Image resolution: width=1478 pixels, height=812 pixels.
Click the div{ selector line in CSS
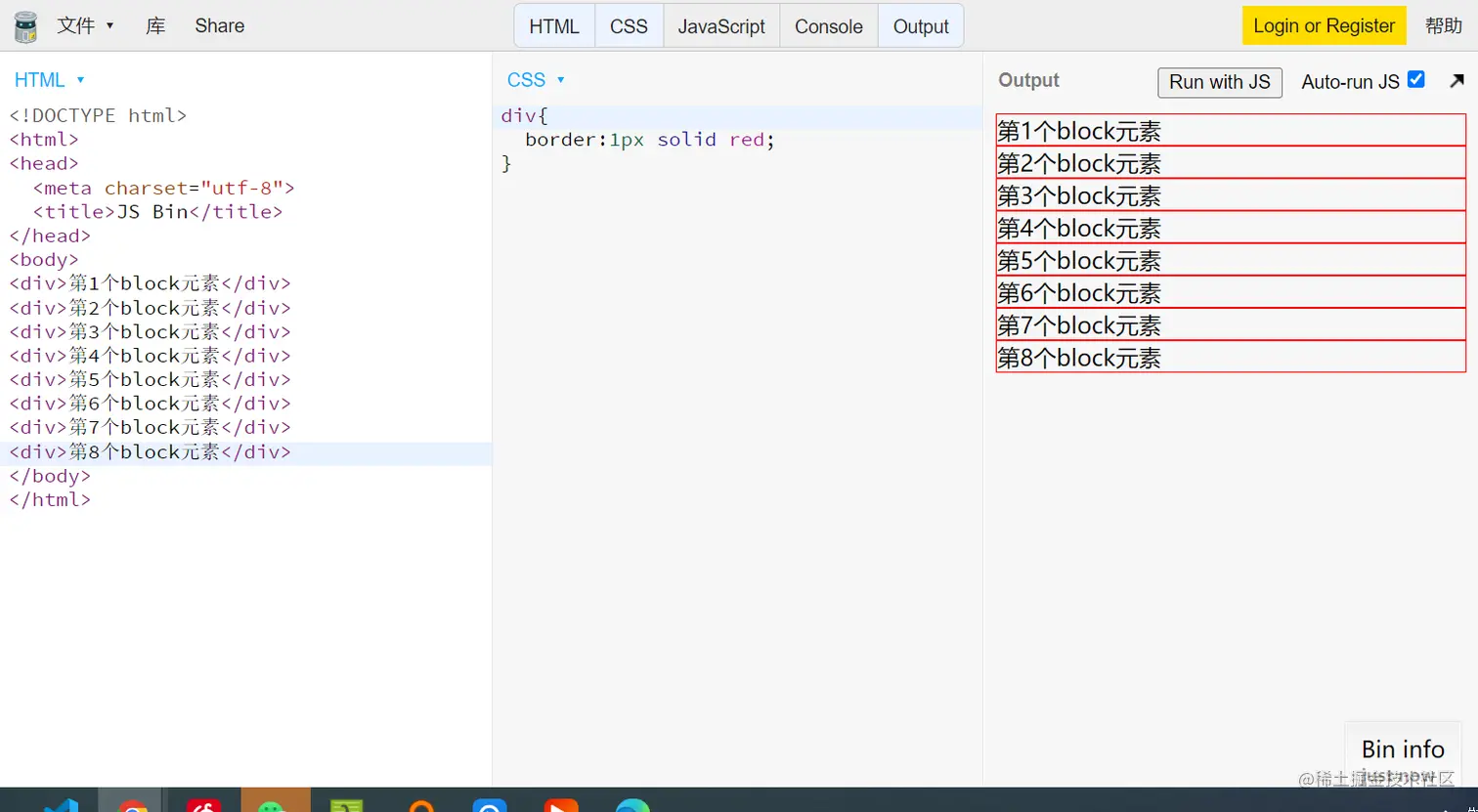click(525, 115)
